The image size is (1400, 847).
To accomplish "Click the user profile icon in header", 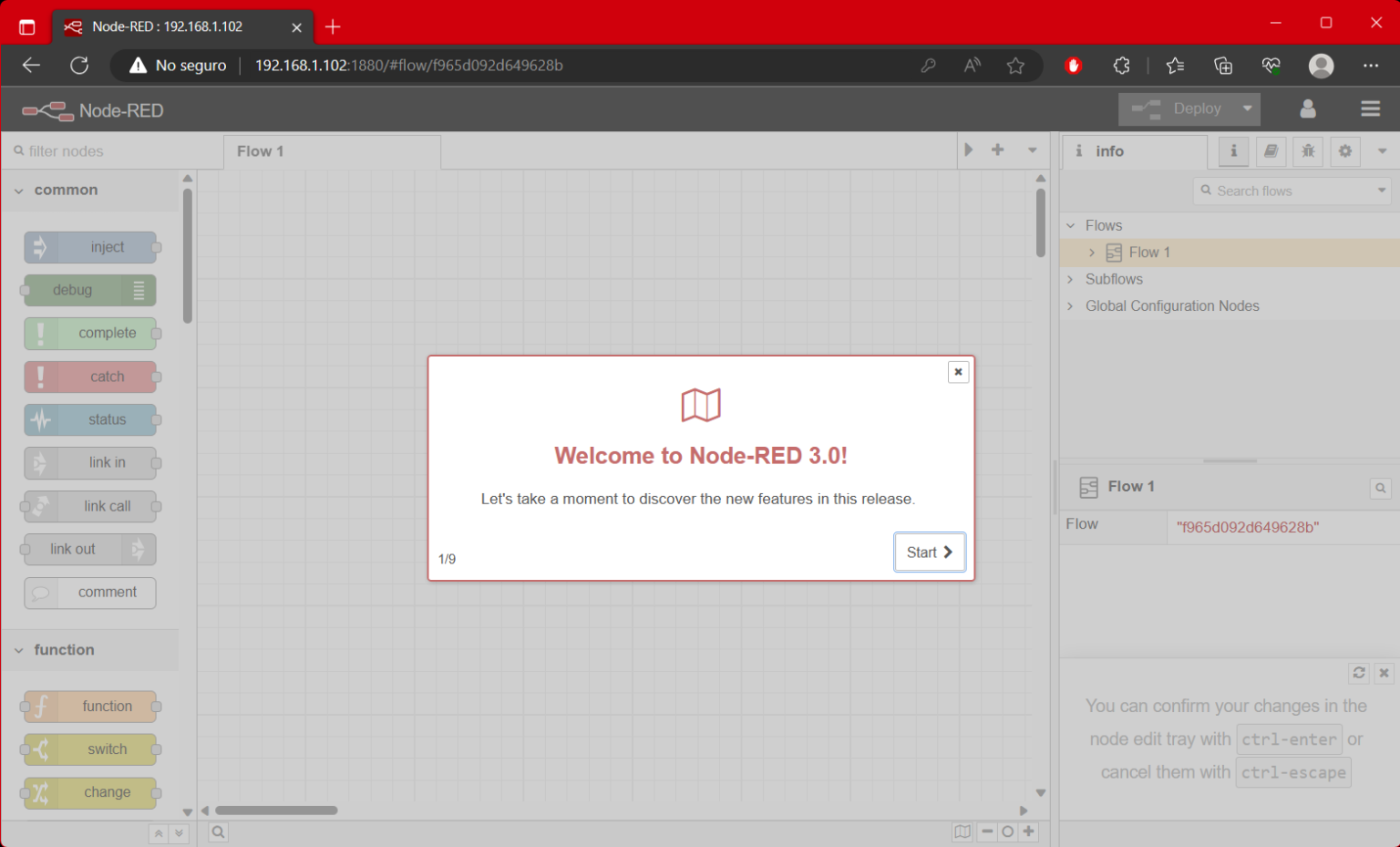I will [x=1308, y=108].
